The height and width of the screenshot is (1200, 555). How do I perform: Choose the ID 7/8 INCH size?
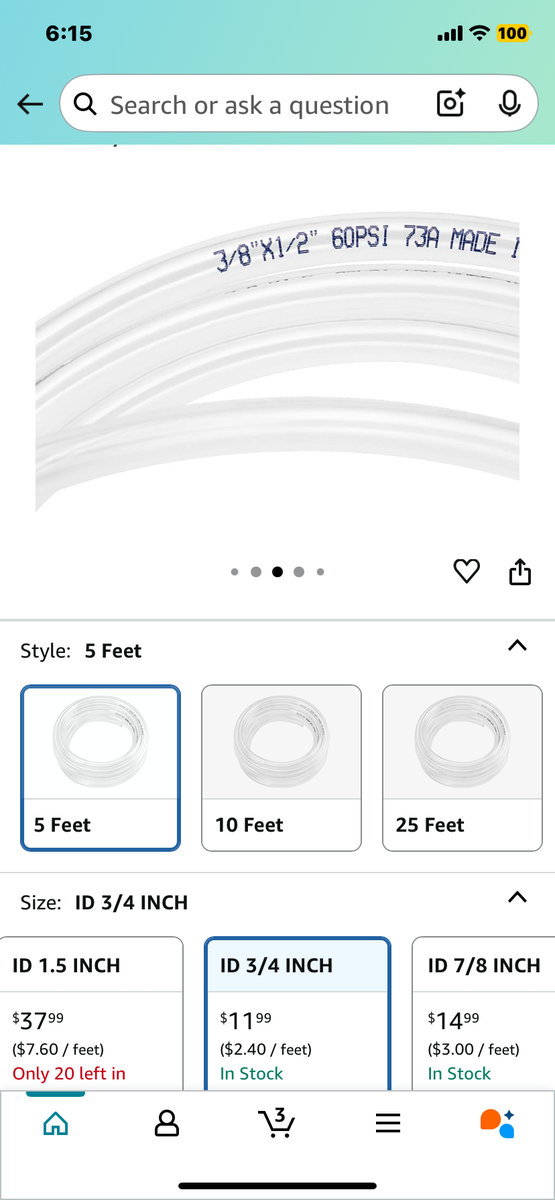pos(484,1014)
